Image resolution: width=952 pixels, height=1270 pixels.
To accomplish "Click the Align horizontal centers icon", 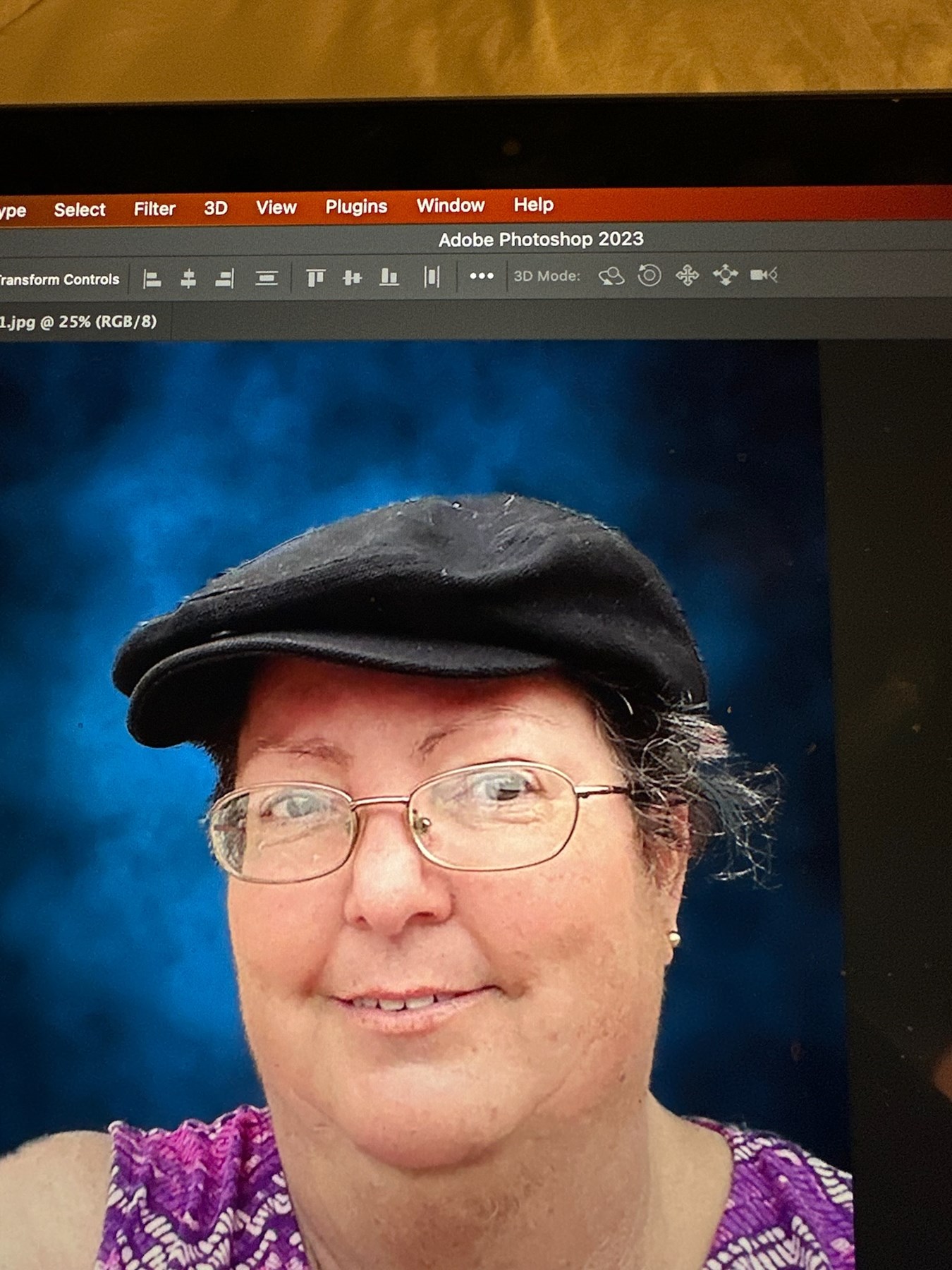I will (188, 279).
